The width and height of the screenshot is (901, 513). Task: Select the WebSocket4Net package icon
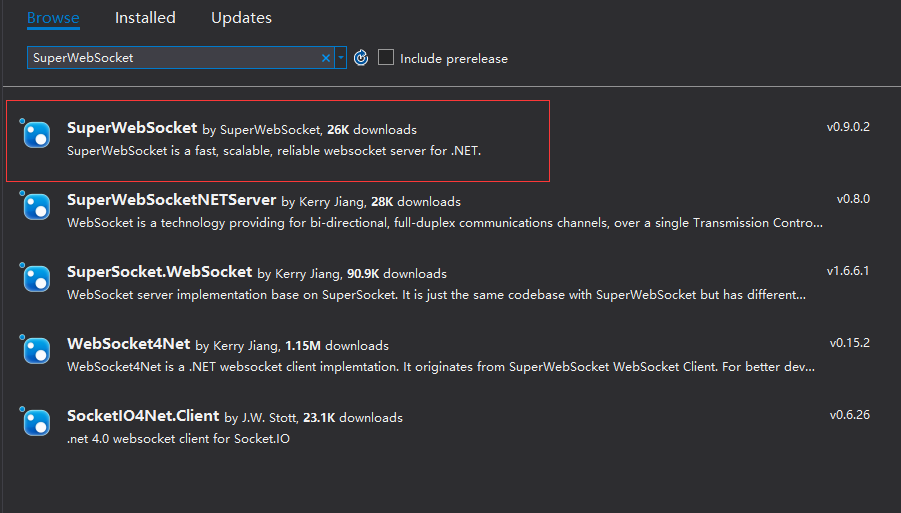[x=36, y=349]
